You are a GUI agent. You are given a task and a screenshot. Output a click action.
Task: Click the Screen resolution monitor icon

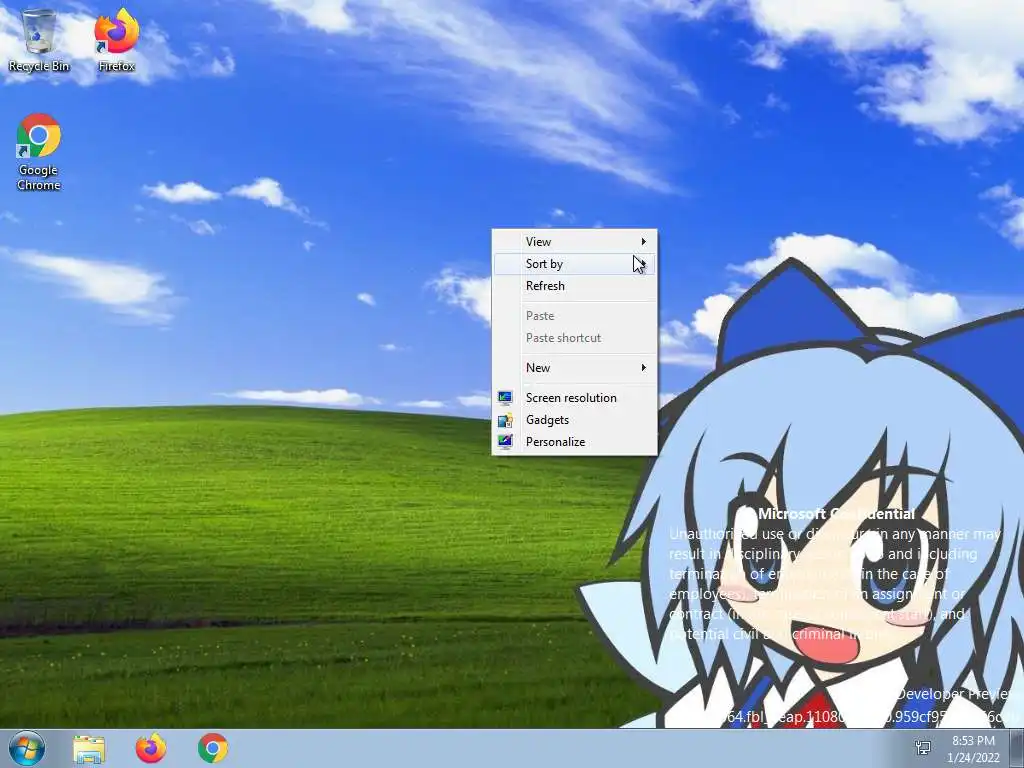[x=505, y=398]
